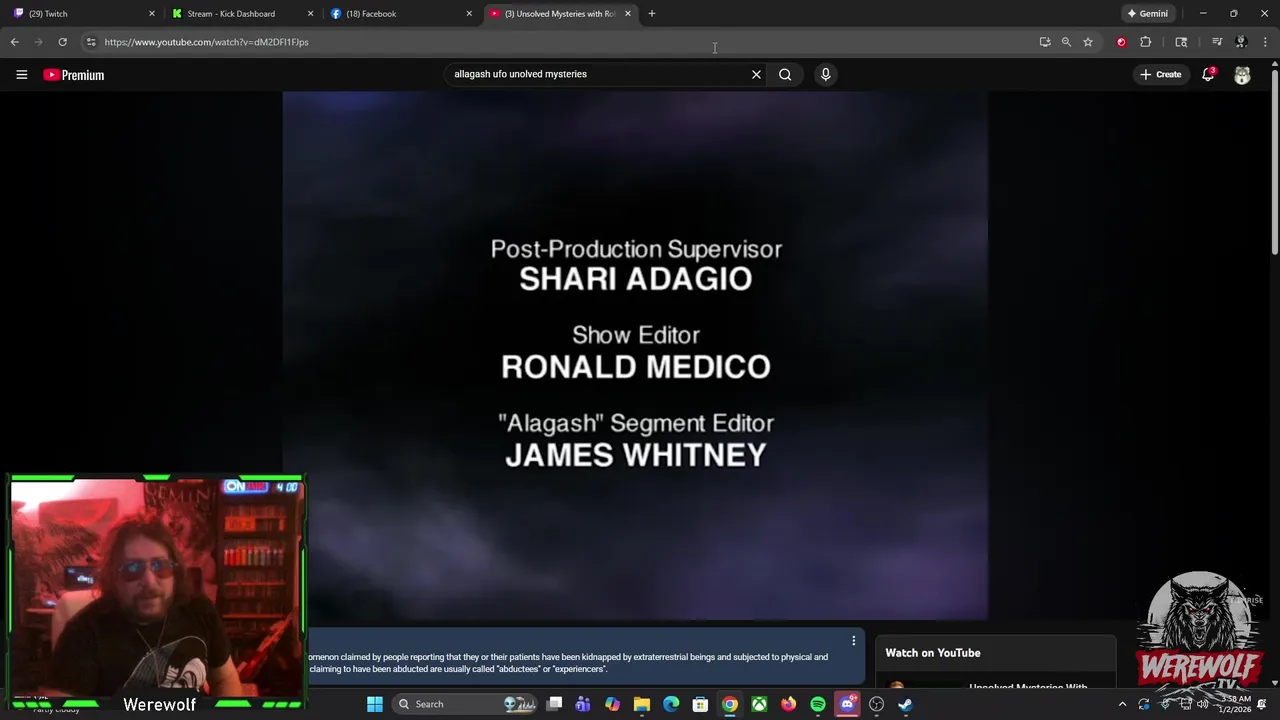Open the Xbox app from the taskbar
The height and width of the screenshot is (720, 1280).
pyautogui.click(x=759, y=704)
